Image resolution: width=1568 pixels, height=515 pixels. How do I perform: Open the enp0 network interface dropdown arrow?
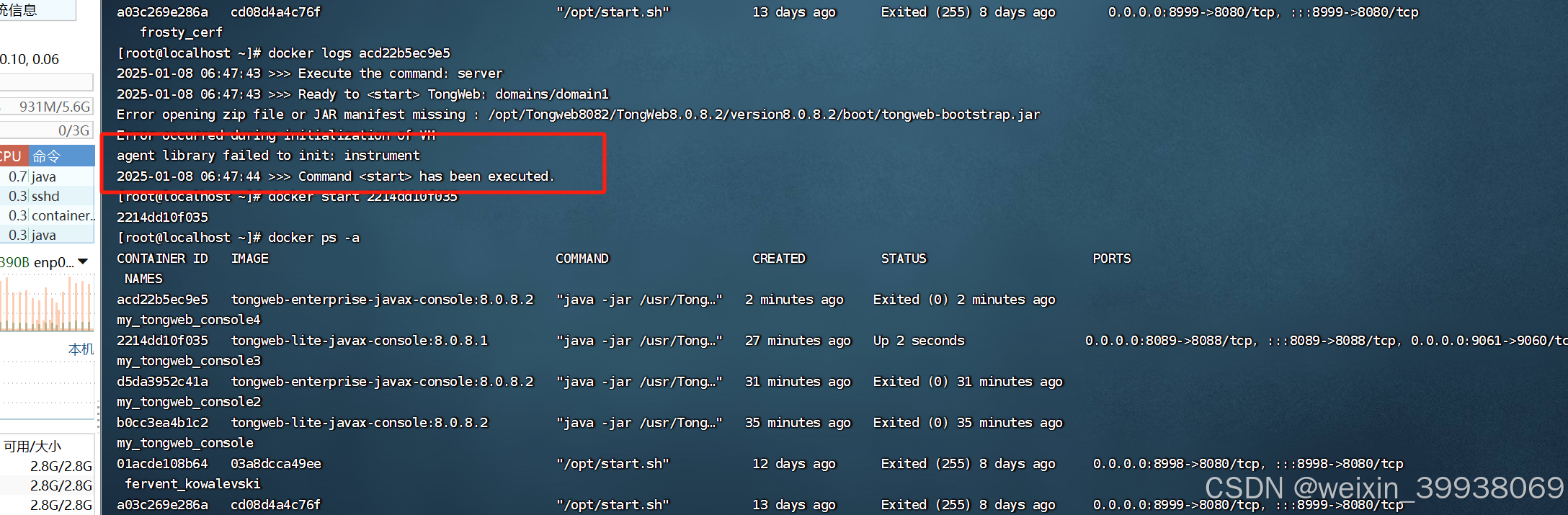tap(83, 261)
